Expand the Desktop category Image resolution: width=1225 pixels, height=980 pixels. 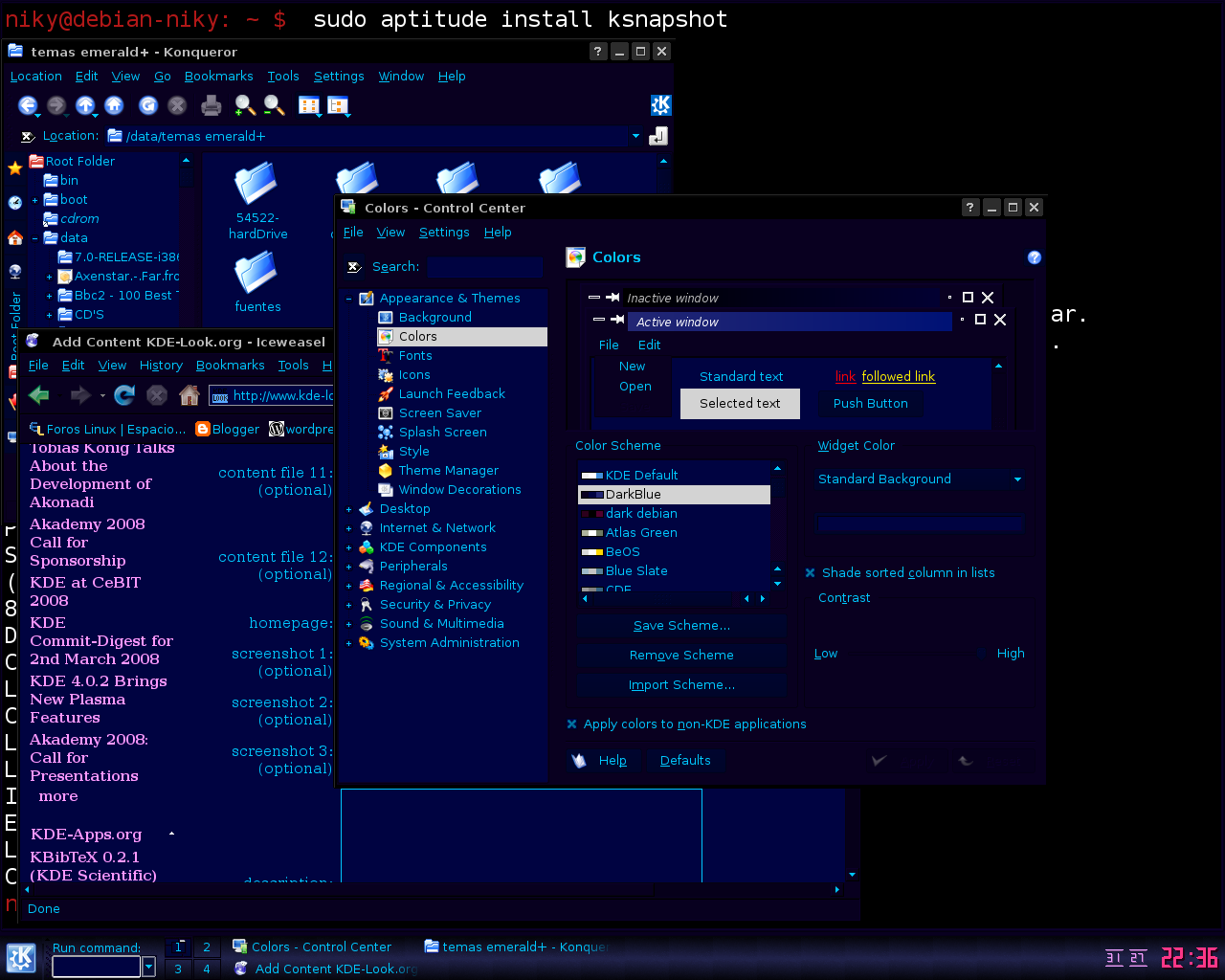pyautogui.click(x=349, y=509)
